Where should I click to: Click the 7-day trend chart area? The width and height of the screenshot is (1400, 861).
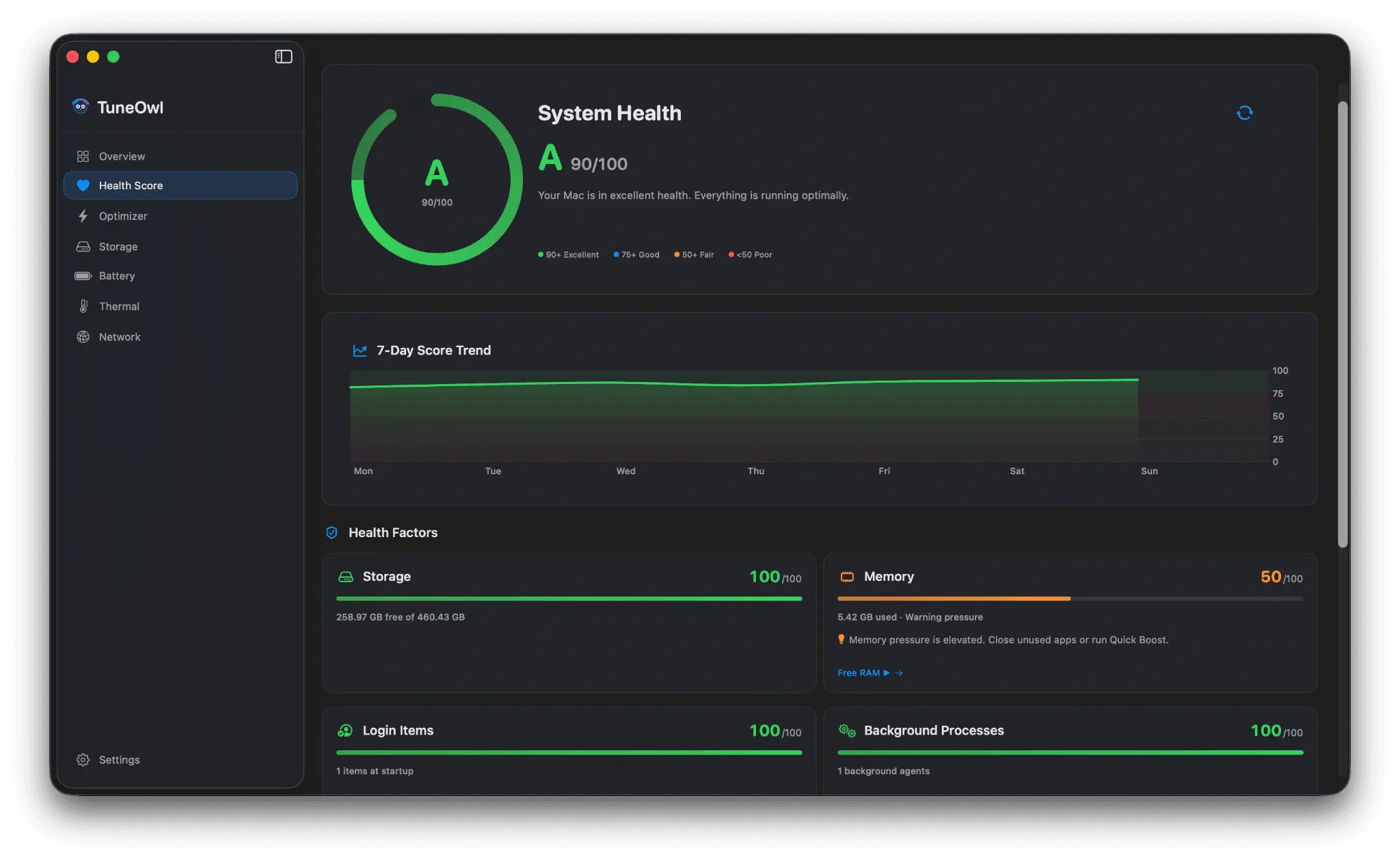[809, 416]
